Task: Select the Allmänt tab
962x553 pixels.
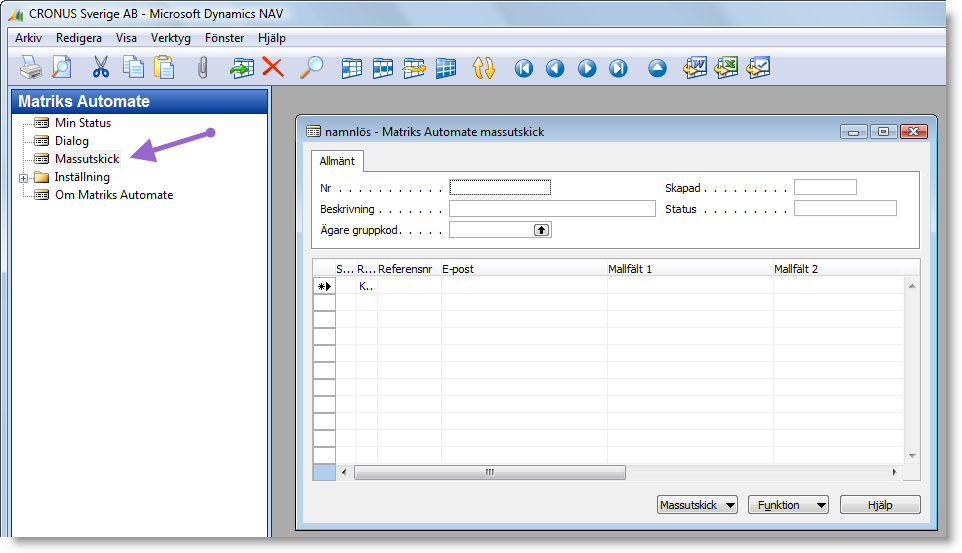Action: (x=337, y=161)
